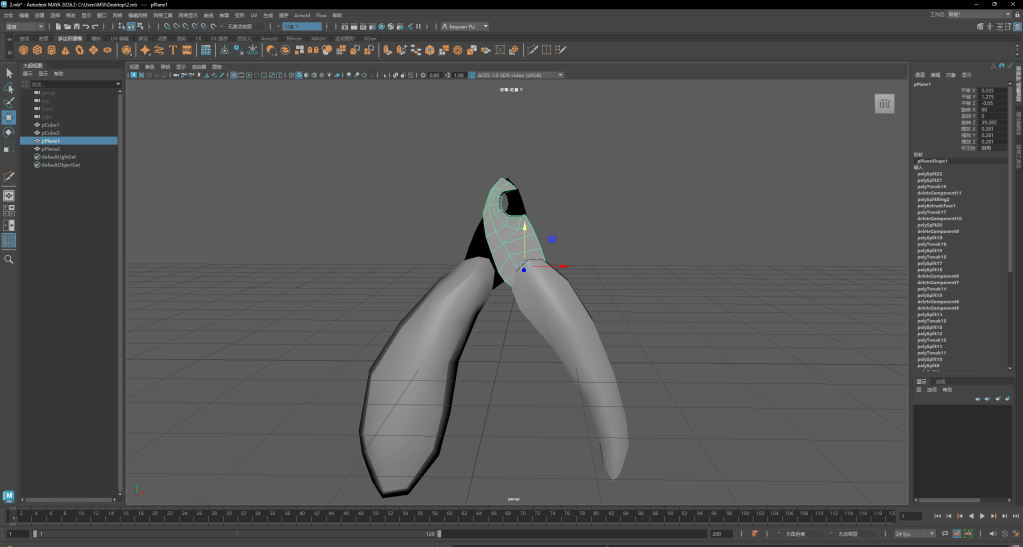Click the Maya home logo button
1023x547 pixels.
click(x=9, y=496)
